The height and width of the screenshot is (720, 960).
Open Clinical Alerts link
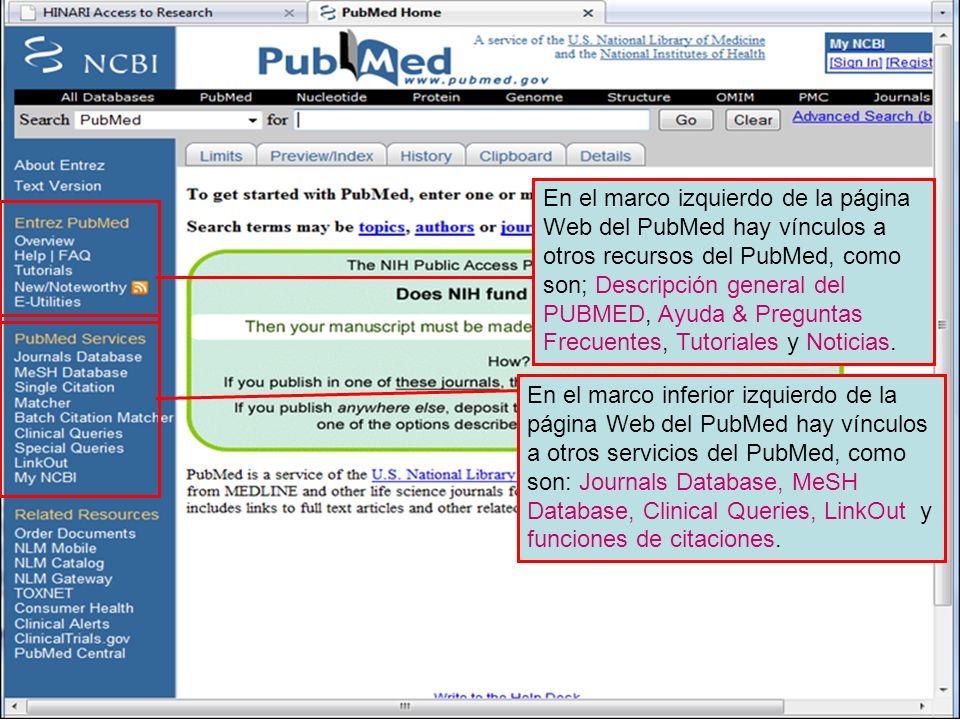click(x=62, y=624)
